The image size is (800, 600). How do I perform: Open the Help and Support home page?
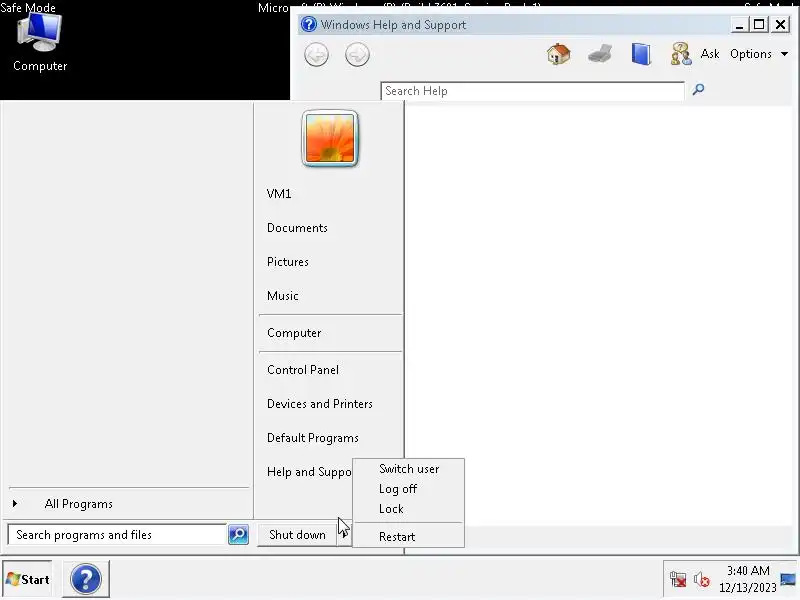pos(558,54)
